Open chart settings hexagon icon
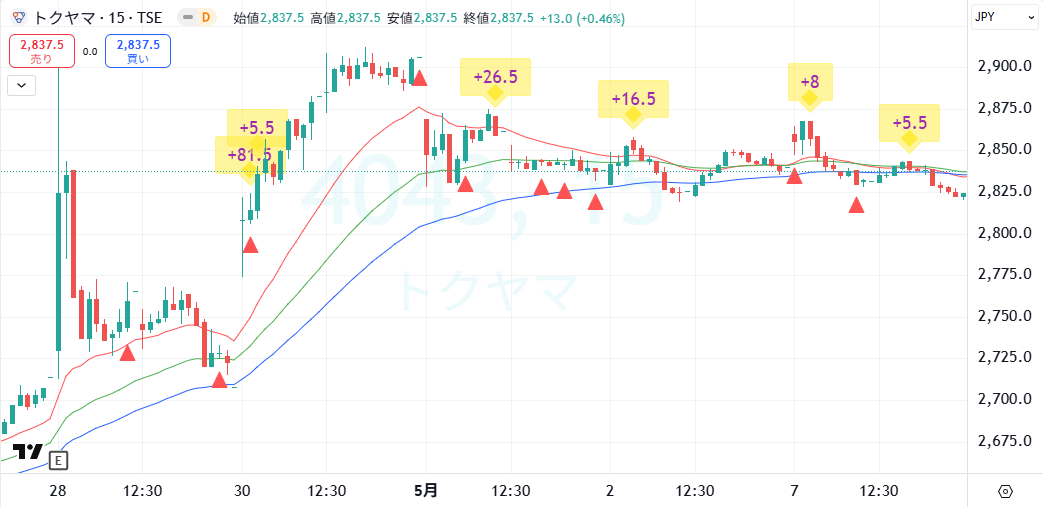 pyautogui.click(x=1005, y=491)
